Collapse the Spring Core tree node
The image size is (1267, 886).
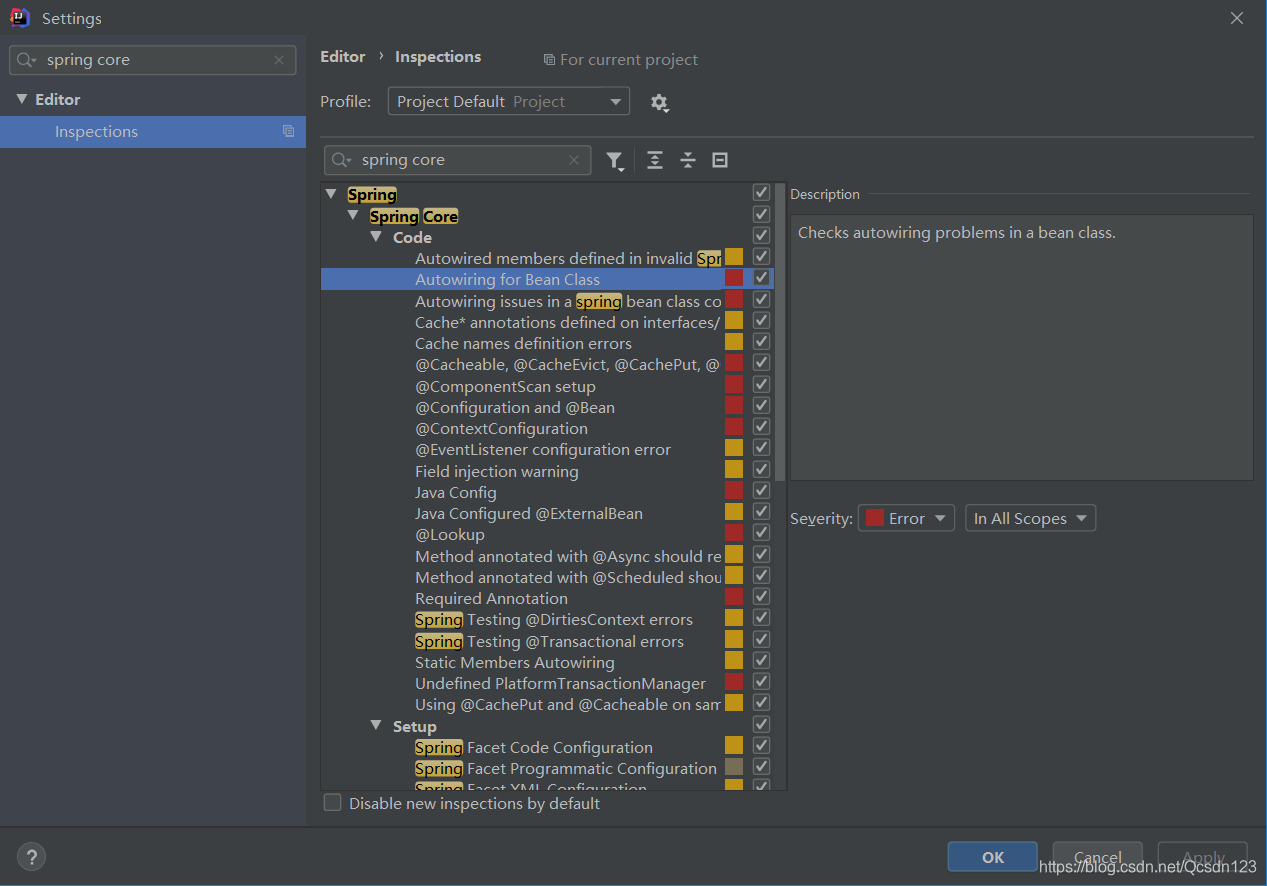click(353, 215)
